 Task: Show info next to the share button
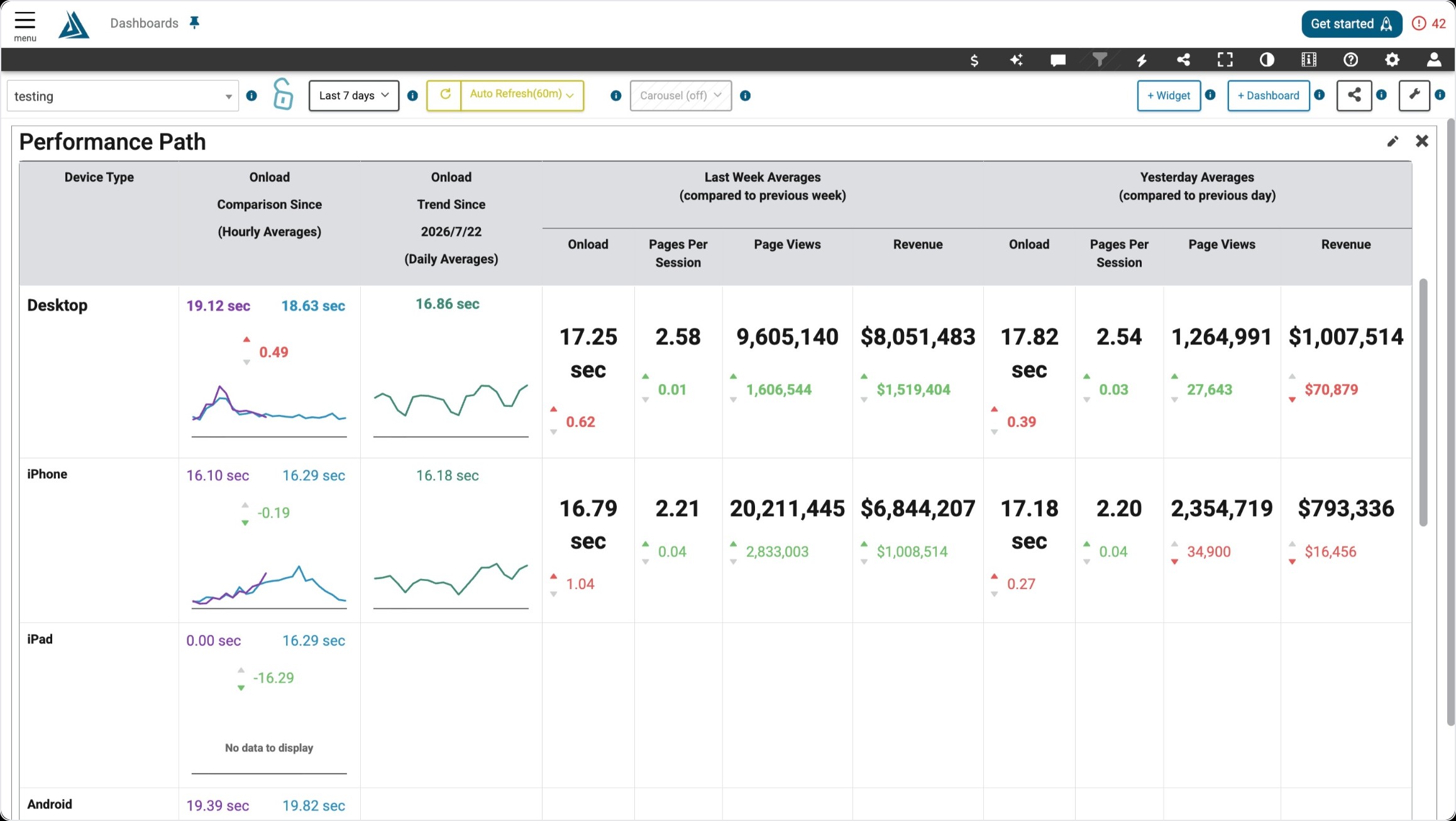(x=1381, y=95)
